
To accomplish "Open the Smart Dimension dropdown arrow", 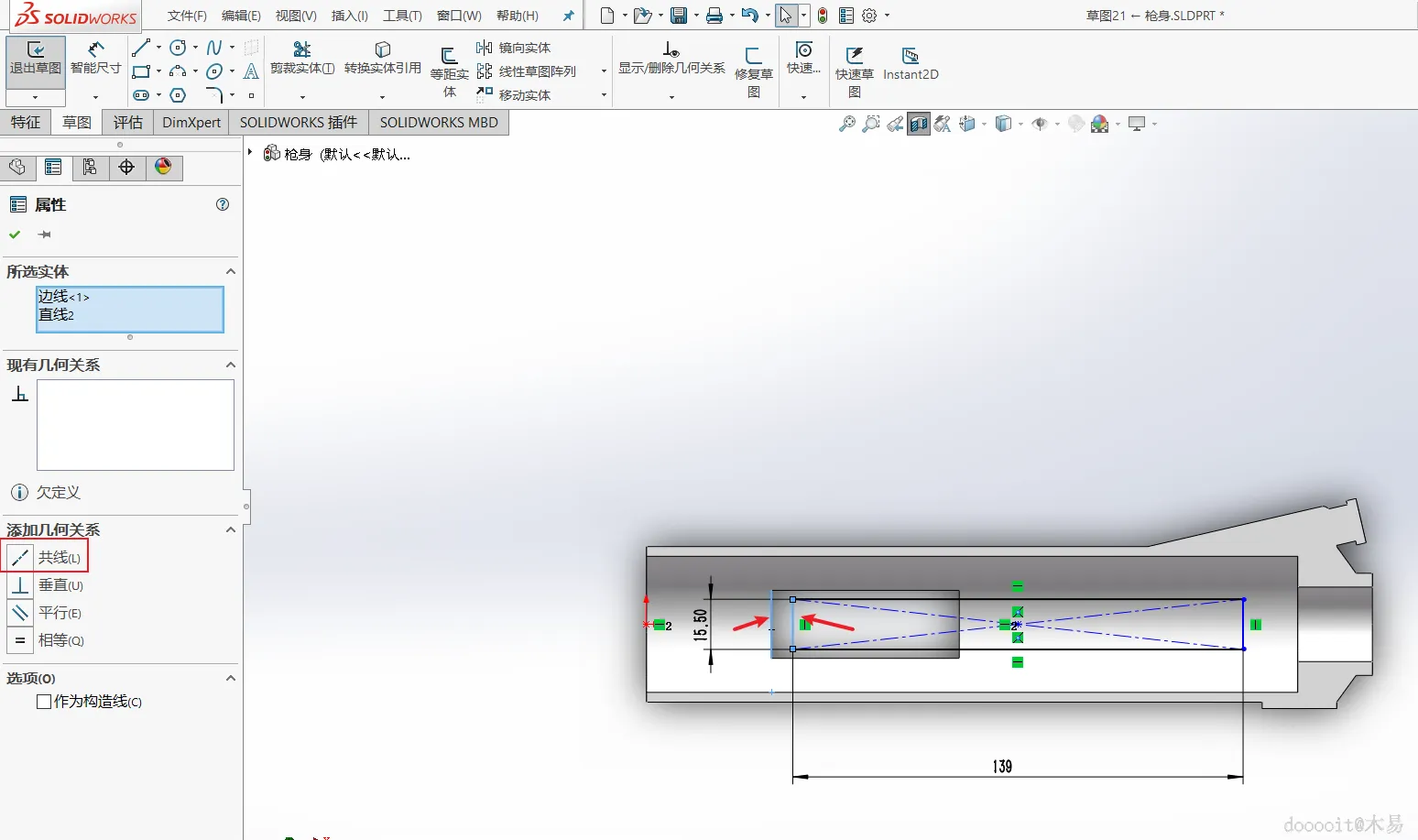I will [x=95, y=97].
